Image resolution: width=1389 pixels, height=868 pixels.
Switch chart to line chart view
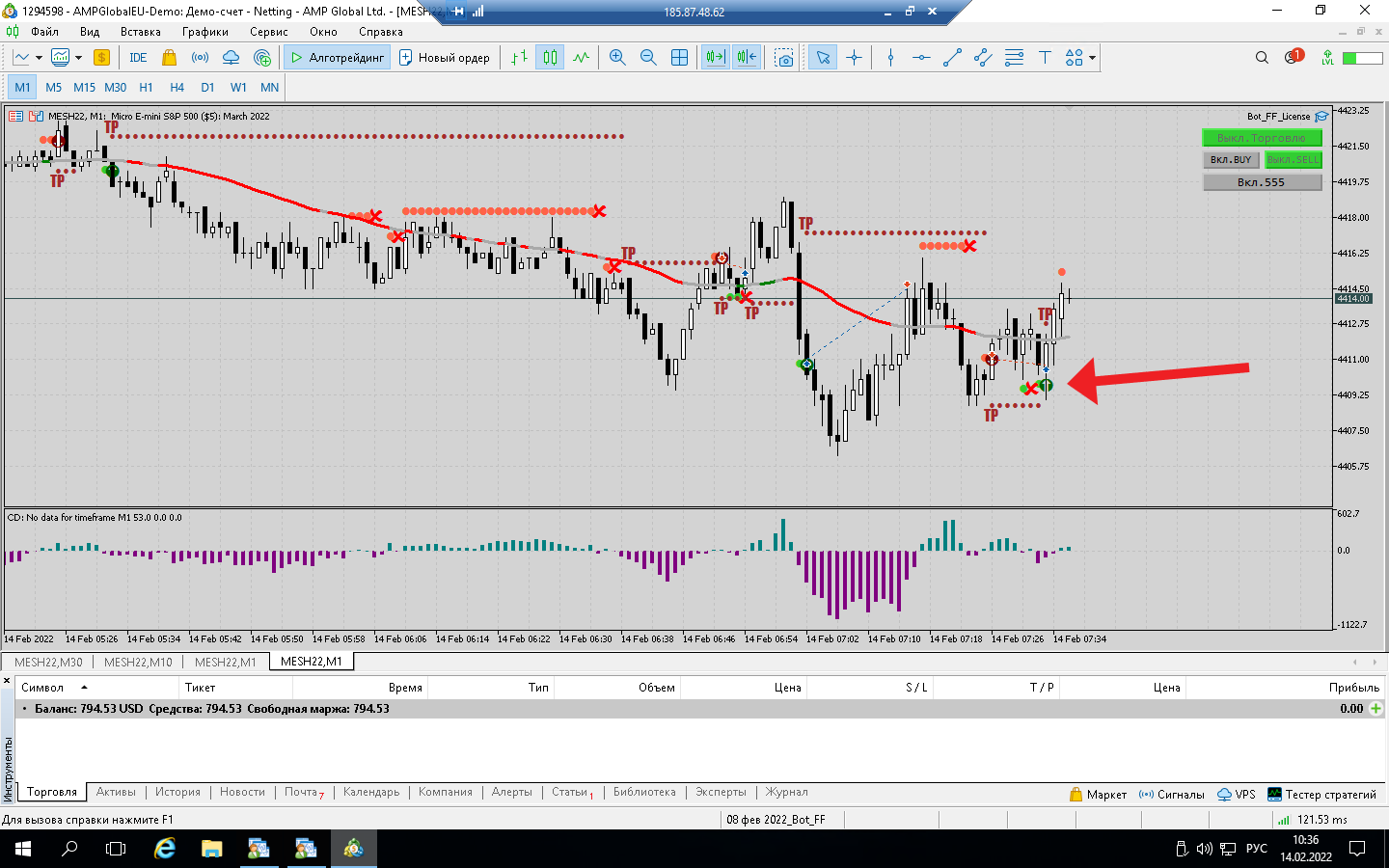581,58
